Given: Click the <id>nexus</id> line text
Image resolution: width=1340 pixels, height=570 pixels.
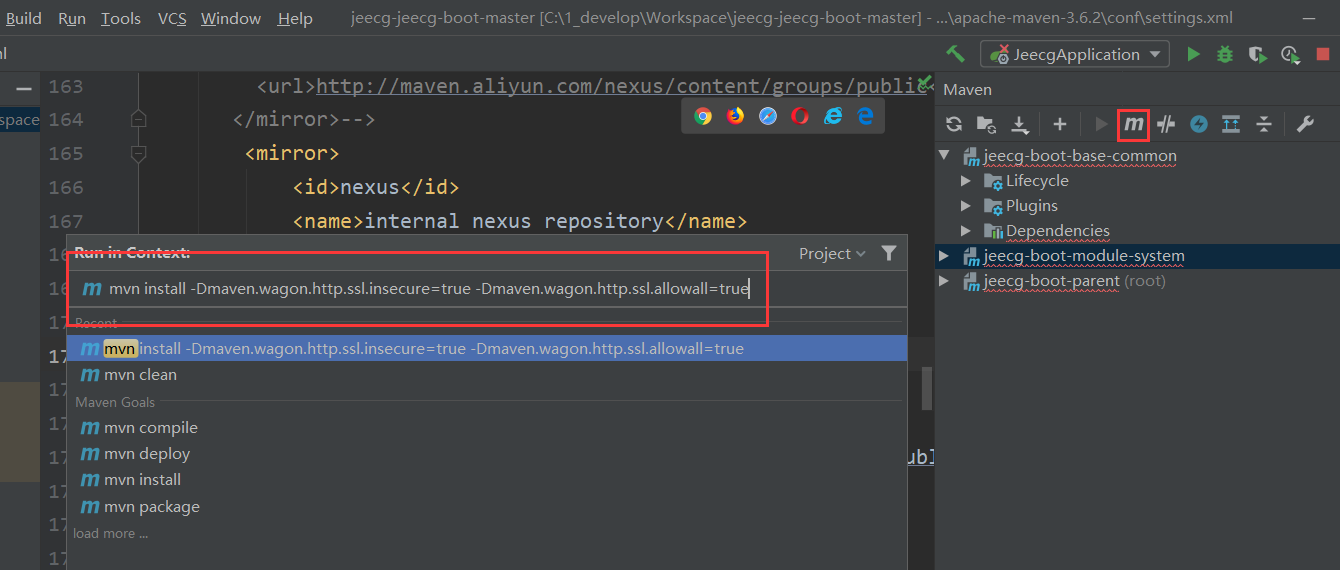Looking at the screenshot, I should pos(376,187).
